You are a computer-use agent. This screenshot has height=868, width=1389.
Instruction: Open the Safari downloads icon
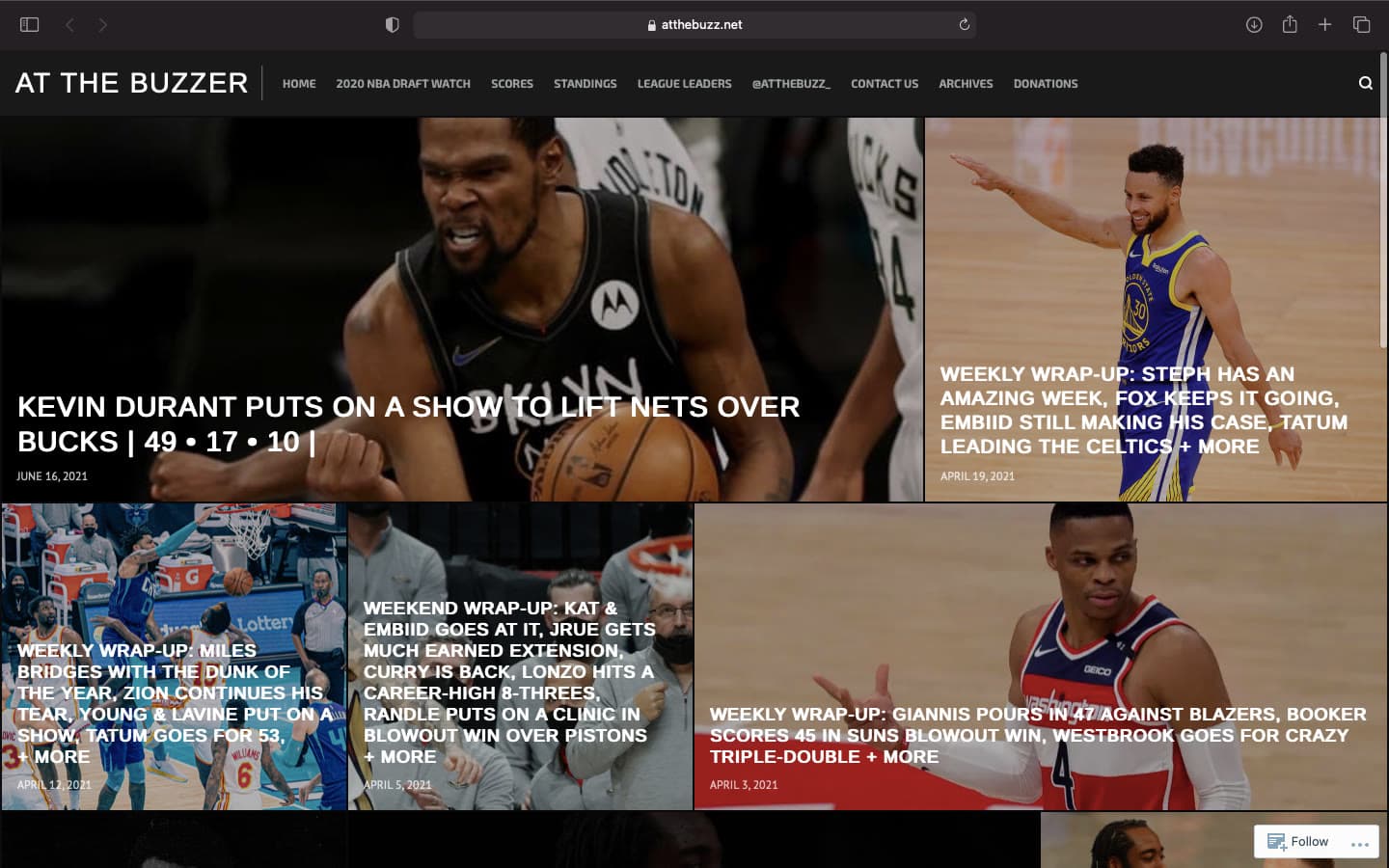pos(1254,25)
